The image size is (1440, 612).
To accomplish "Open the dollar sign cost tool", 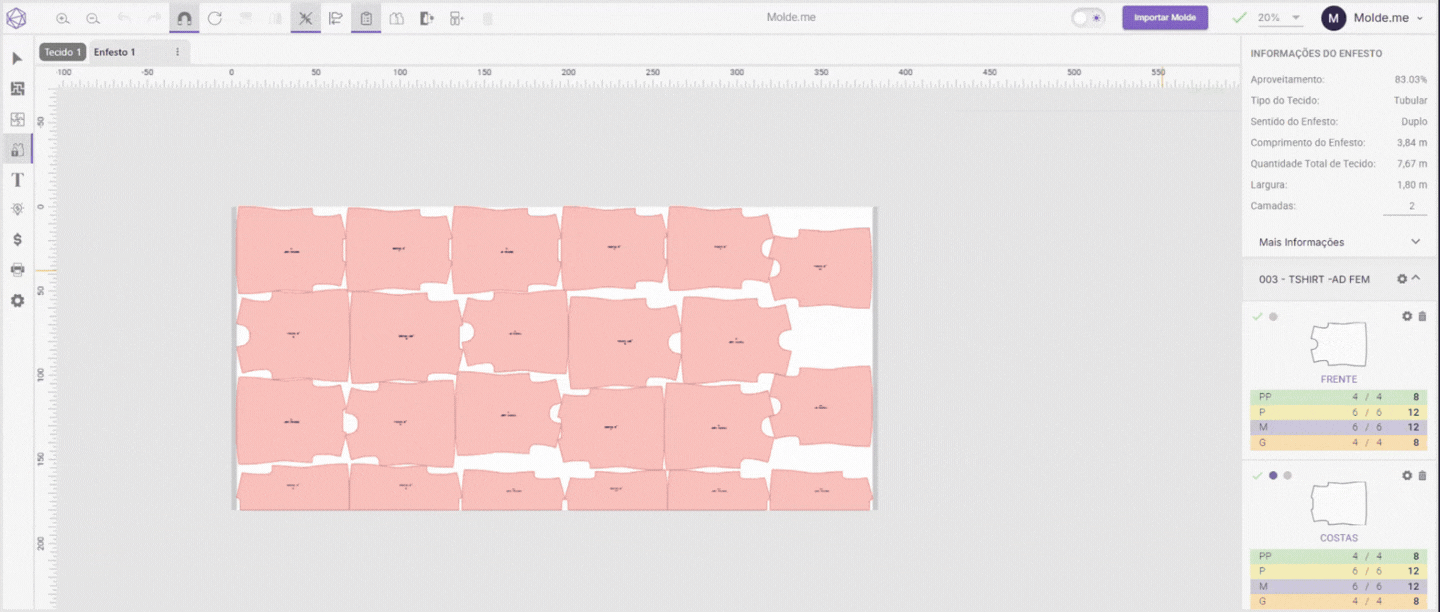I will [17, 240].
